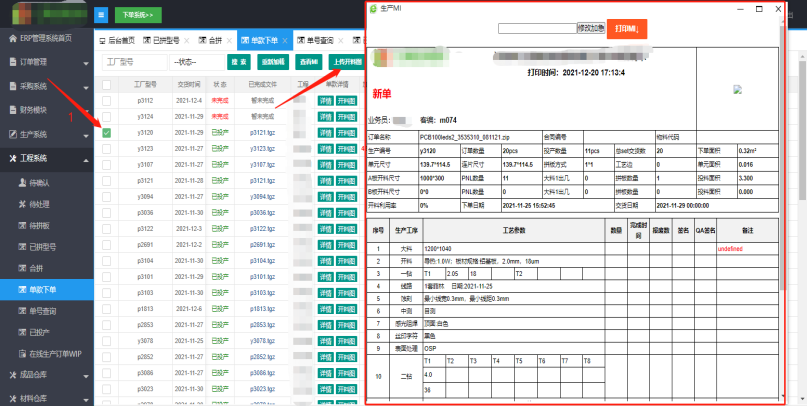Close the 合拼 tab using its X icon
808x407 pixels.
pyautogui.click(x=231, y=41)
